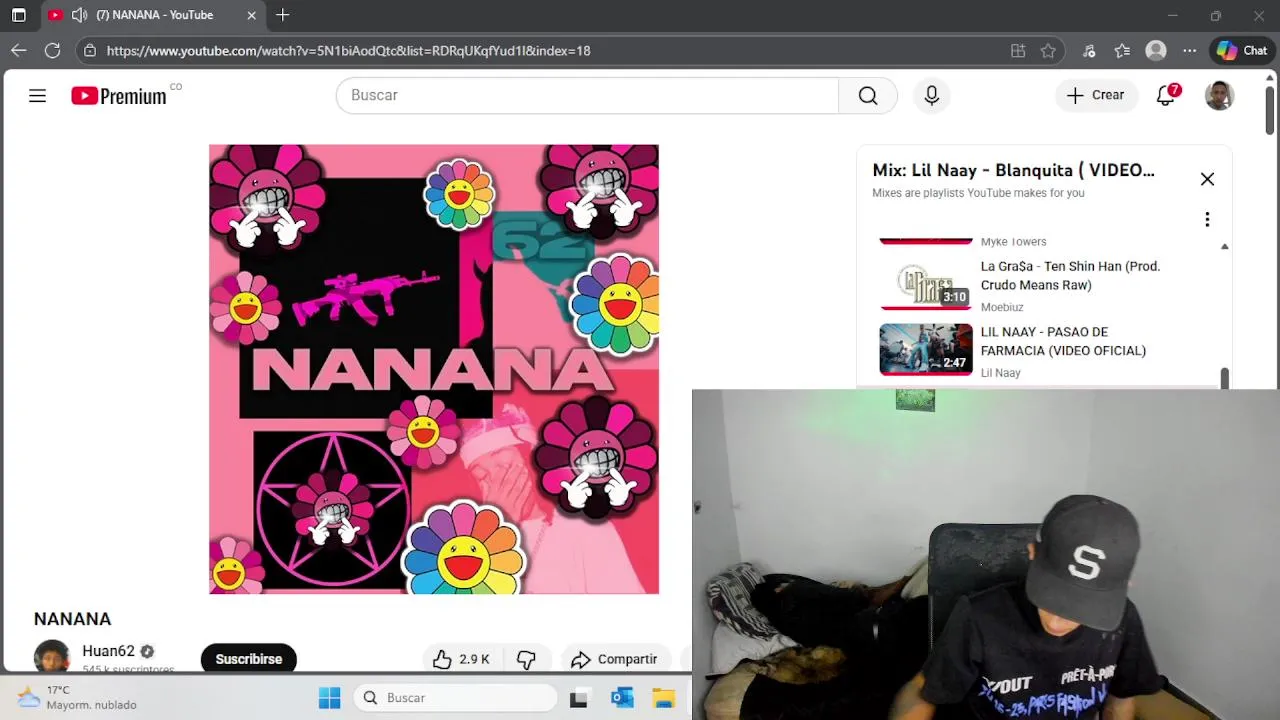Open the YouTube account avatar menu
This screenshot has height=720, width=1280.
pyautogui.click(x=1219, y=95)
